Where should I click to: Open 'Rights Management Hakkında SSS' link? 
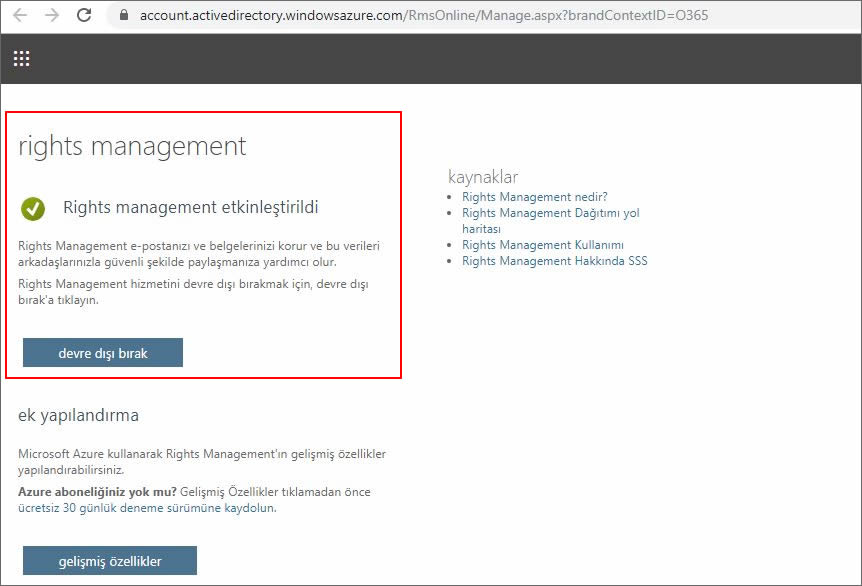pos(555,261)
